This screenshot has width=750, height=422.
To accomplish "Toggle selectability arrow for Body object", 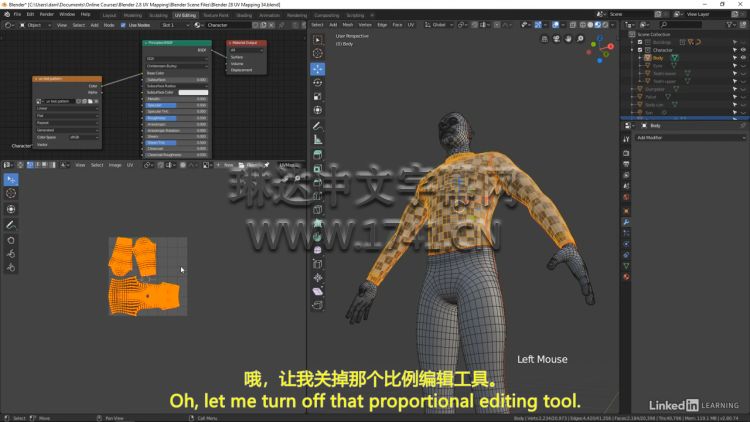I will click(735, 57).
